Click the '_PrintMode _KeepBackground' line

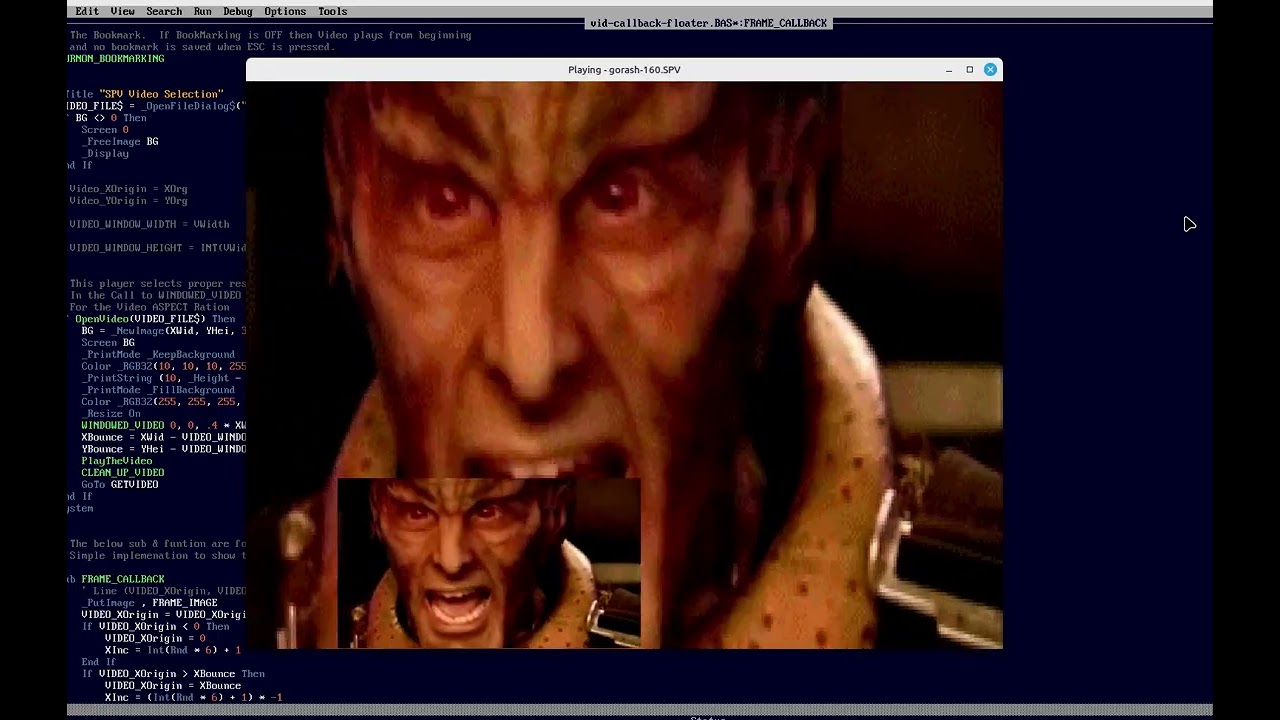(x=158, y=355)
